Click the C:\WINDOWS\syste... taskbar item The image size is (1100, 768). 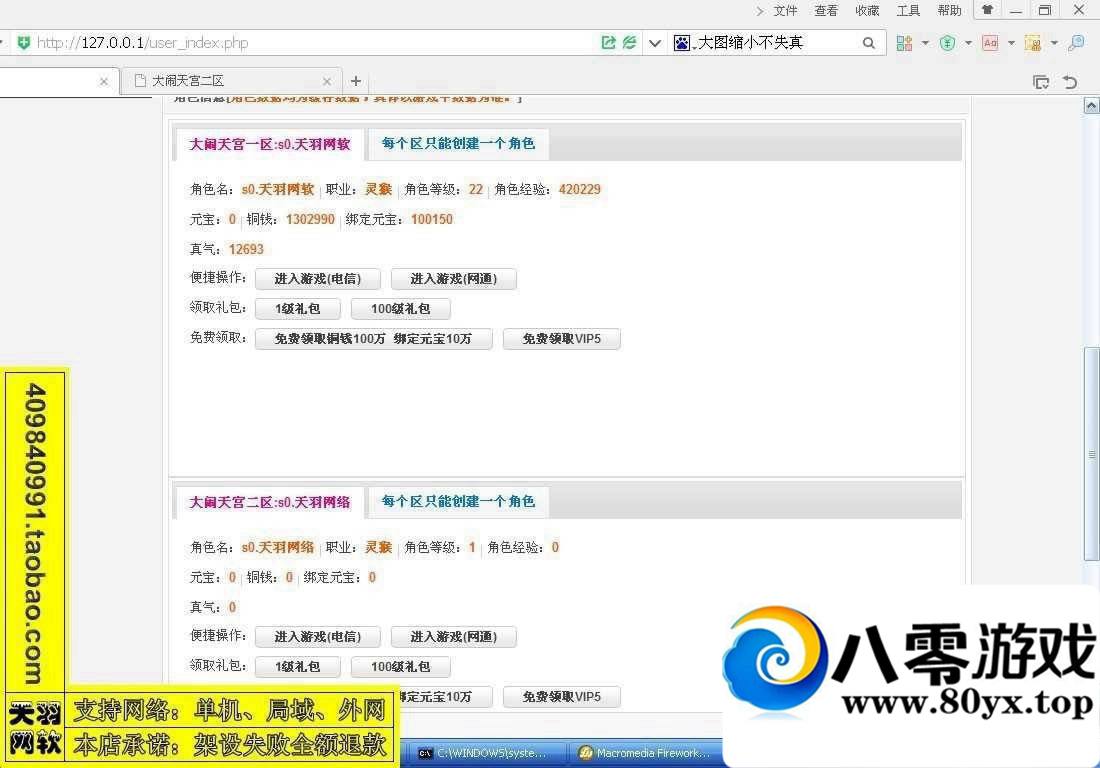(489, 753)
